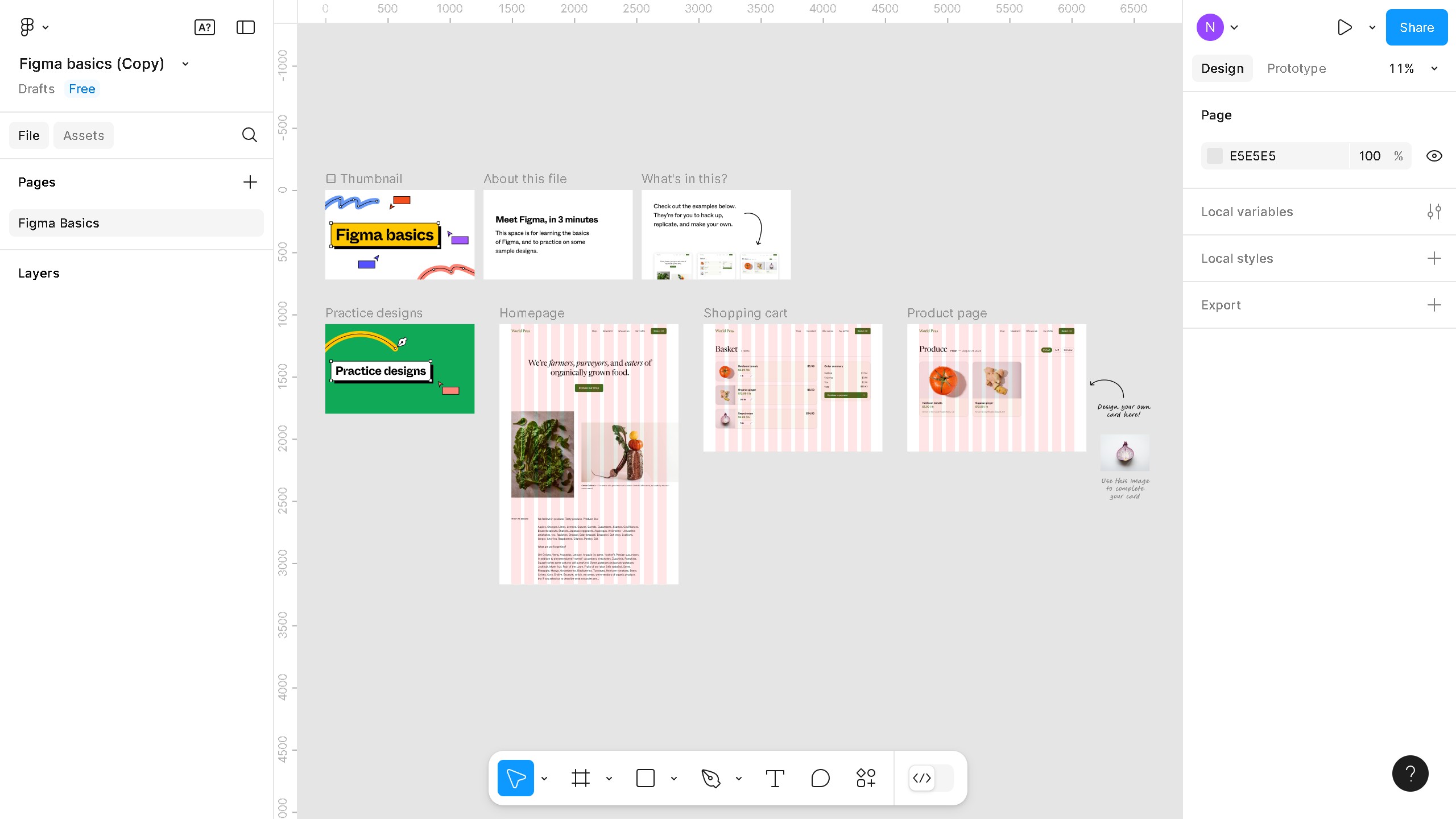Toggle page background visibility eye
The width and height of the screenshot is (1456, 819).
coord(1434,156)
